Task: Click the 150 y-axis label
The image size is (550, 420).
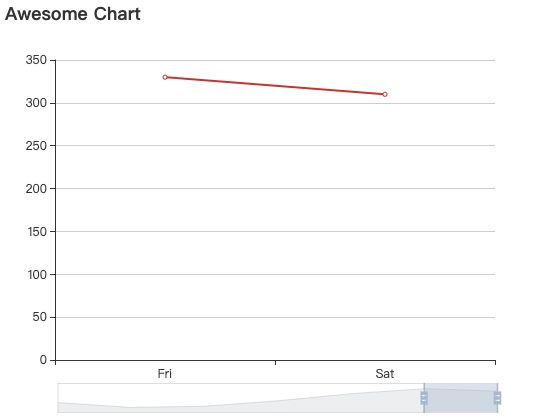Action: coord(37,232)
